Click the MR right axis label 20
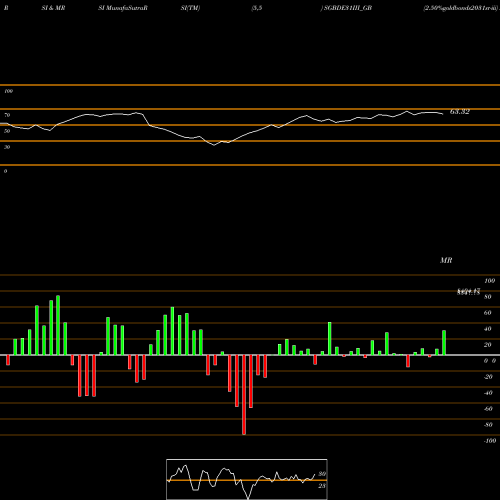The height and width of the screenshot is (500, 500). click(x=488, y=345)
